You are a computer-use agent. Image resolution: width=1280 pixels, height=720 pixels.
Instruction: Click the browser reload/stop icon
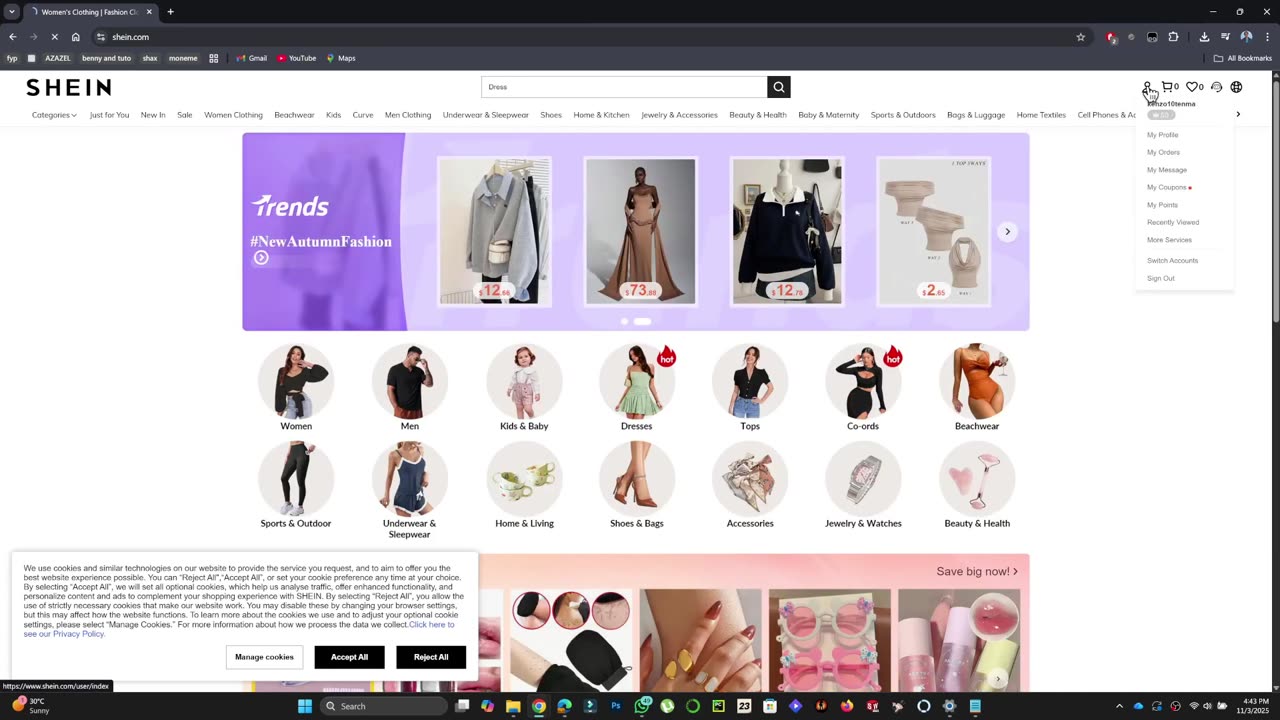(x=54, y=37)
